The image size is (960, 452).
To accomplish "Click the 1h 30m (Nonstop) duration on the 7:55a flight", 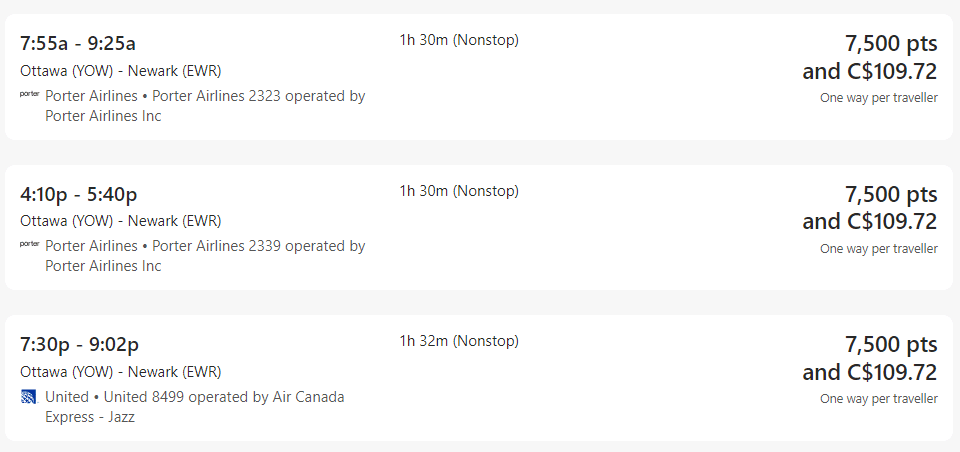I will [459, 40].
